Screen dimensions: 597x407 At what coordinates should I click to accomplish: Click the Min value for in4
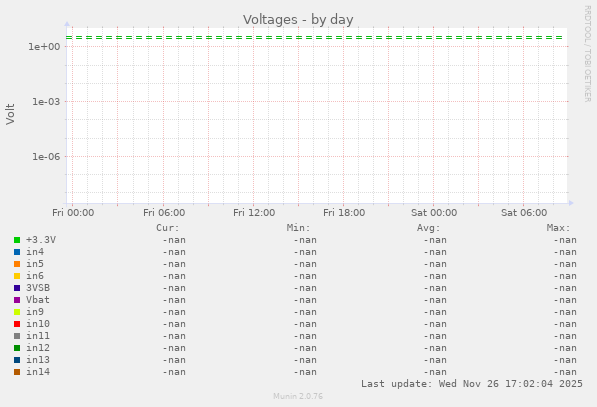305,252
